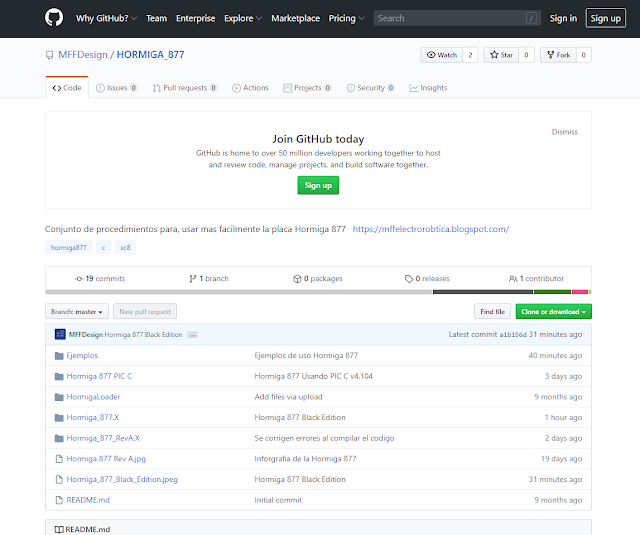
Task: Click the repository book icon beside MFFDesign
Action: (x=49, y=55)
